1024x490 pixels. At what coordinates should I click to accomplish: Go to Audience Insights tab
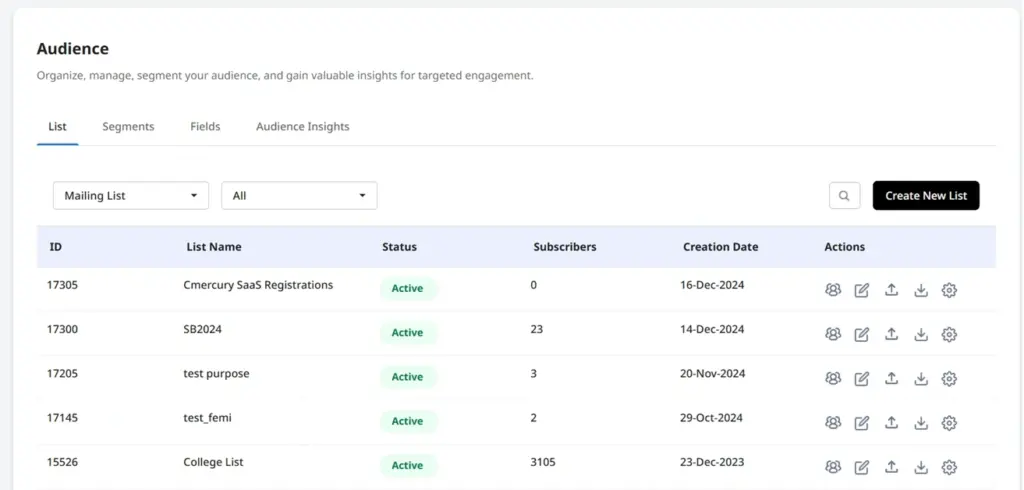pyautogui.click(x=302, y=127)
